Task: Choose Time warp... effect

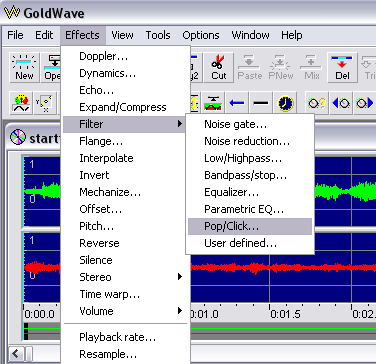Action: 124,294
